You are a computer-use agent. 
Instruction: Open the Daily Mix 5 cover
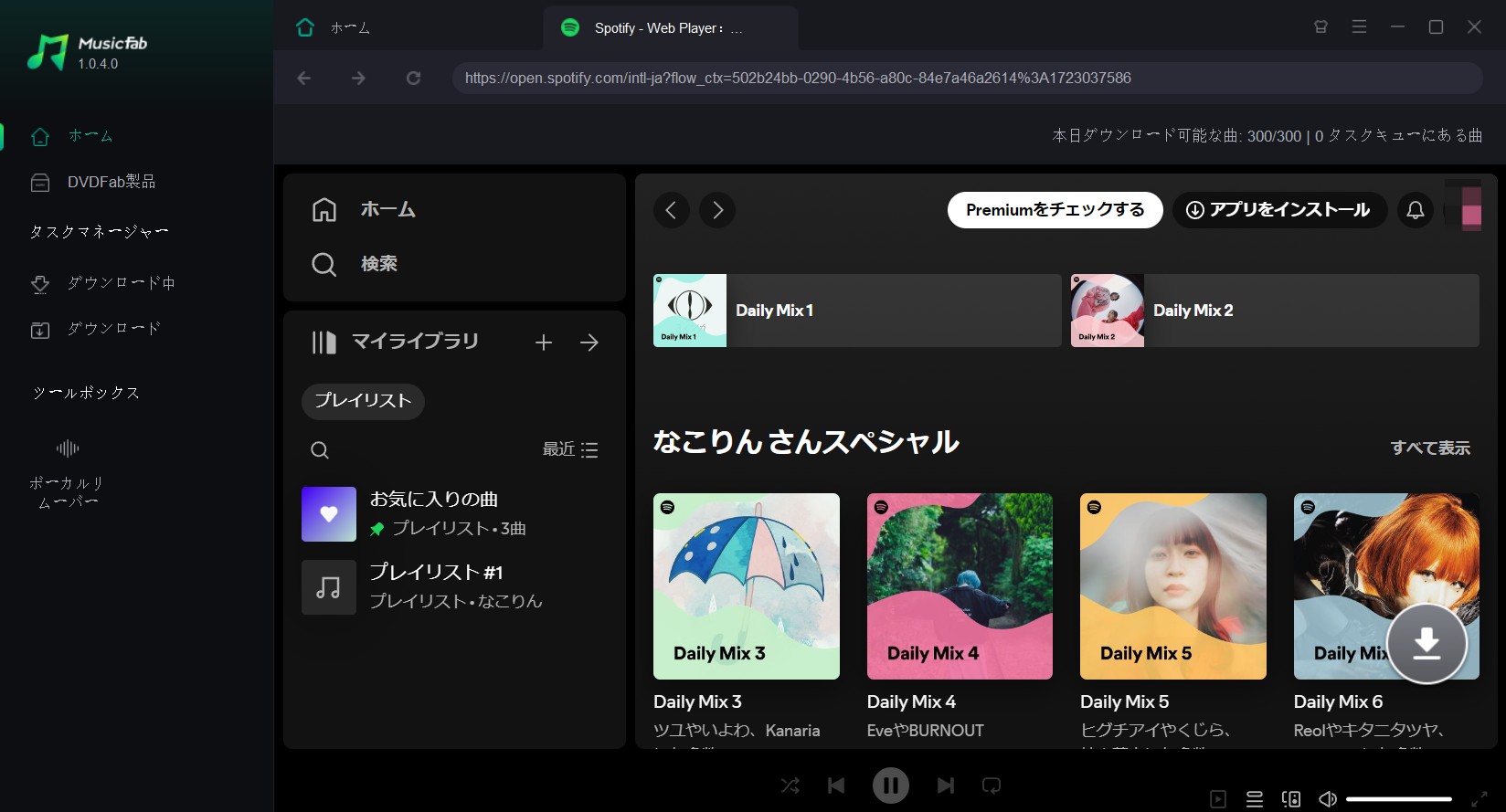pyautogui.click(x=1173, y=586)
